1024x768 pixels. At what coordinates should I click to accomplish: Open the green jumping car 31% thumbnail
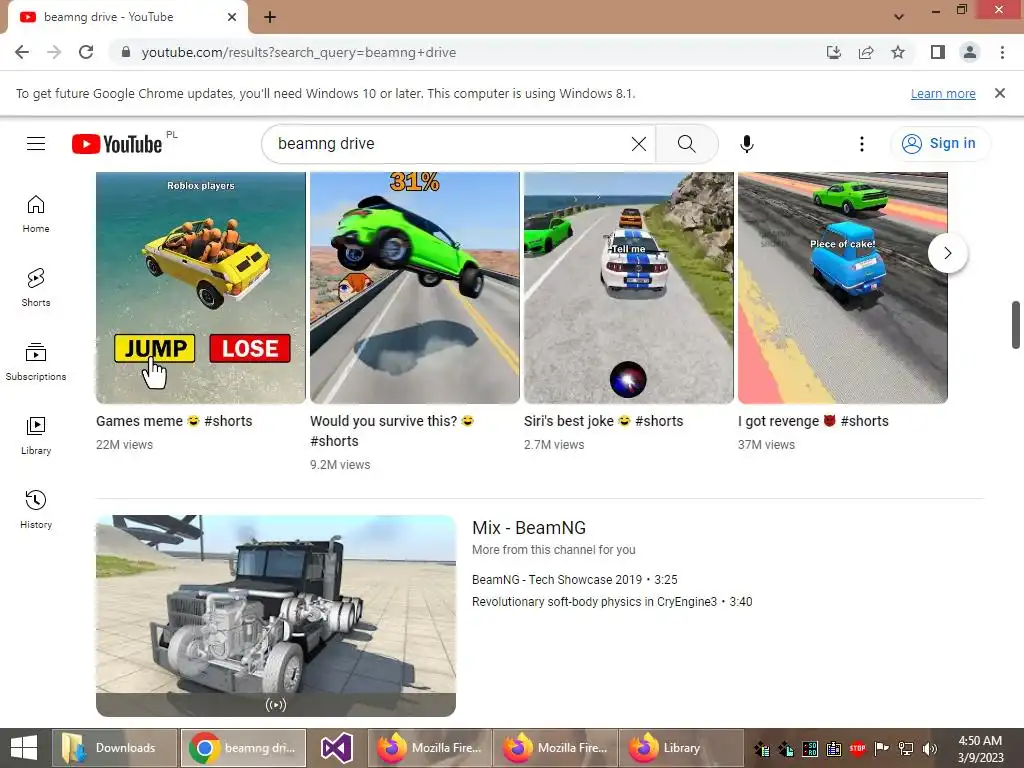(x=415, y=287)
